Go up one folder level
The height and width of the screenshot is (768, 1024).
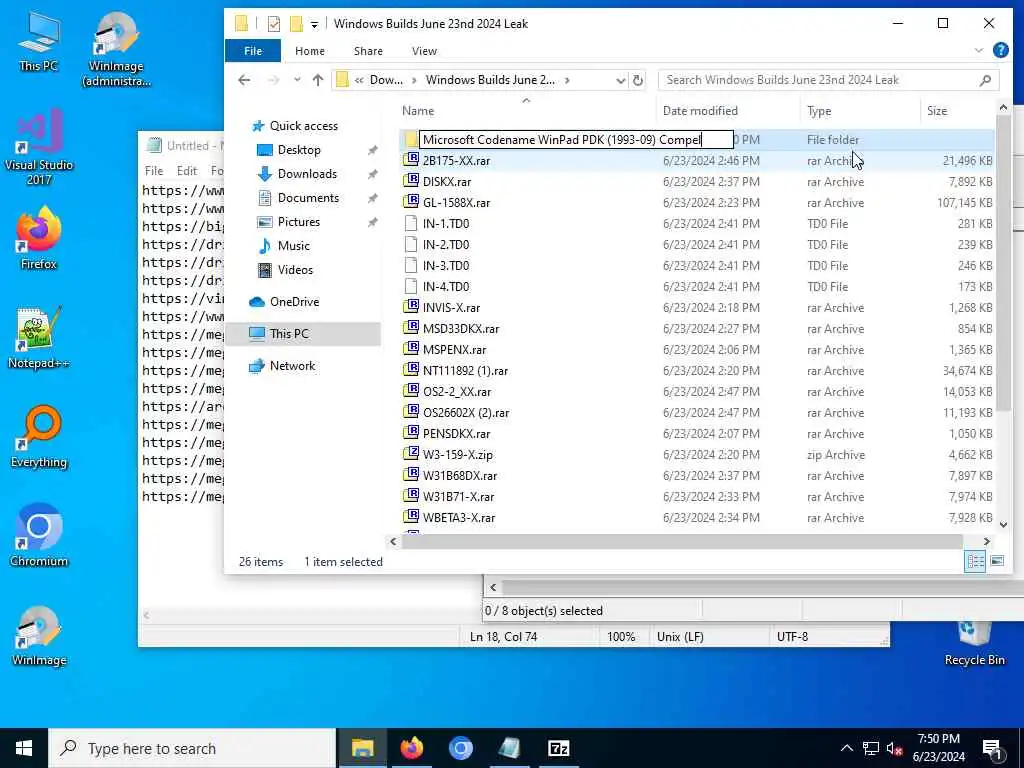(318, 80)
